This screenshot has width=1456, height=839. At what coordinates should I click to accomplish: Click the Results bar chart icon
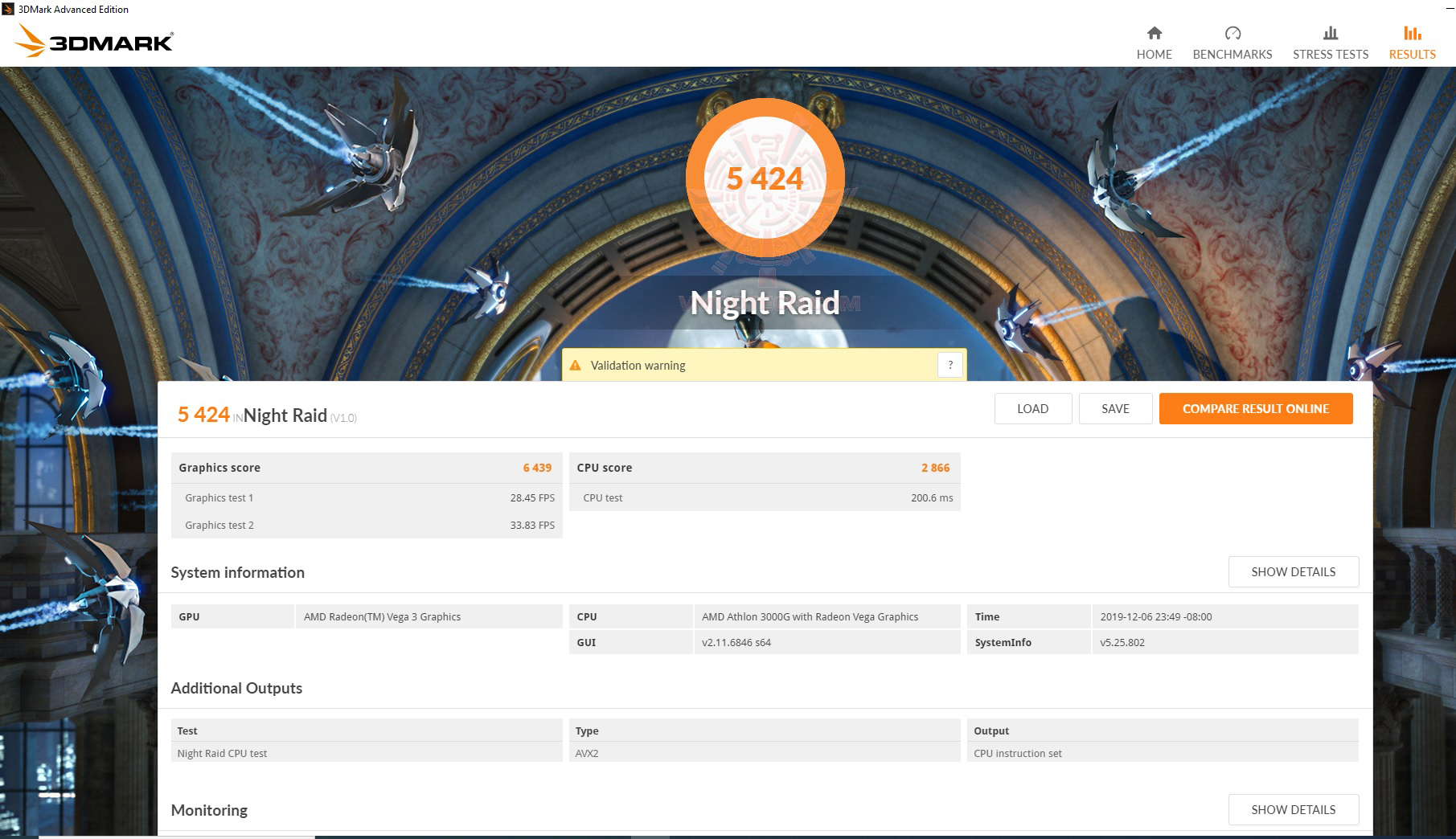point(1413,33)
